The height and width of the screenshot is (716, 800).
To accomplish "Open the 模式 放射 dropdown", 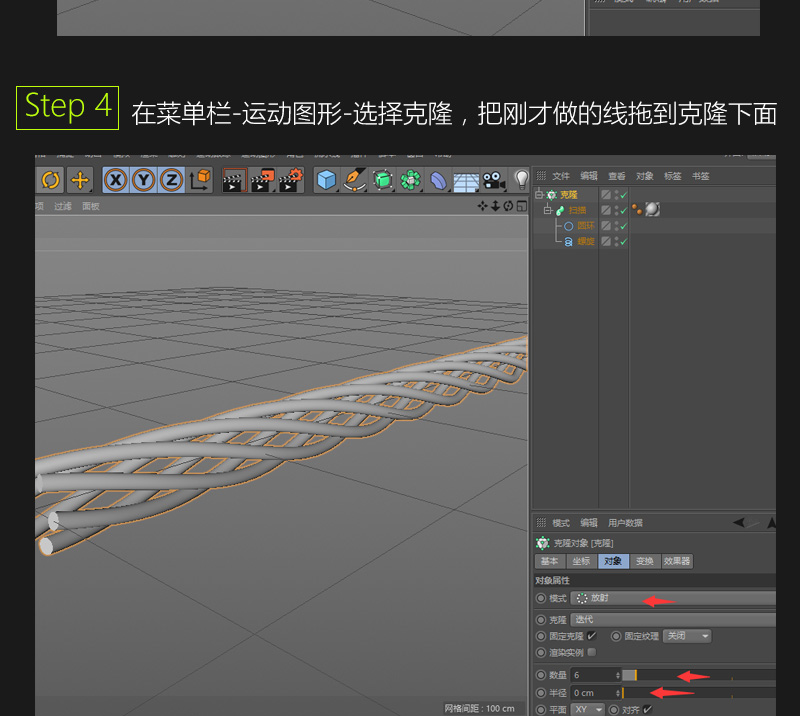I will pos(673,598).
